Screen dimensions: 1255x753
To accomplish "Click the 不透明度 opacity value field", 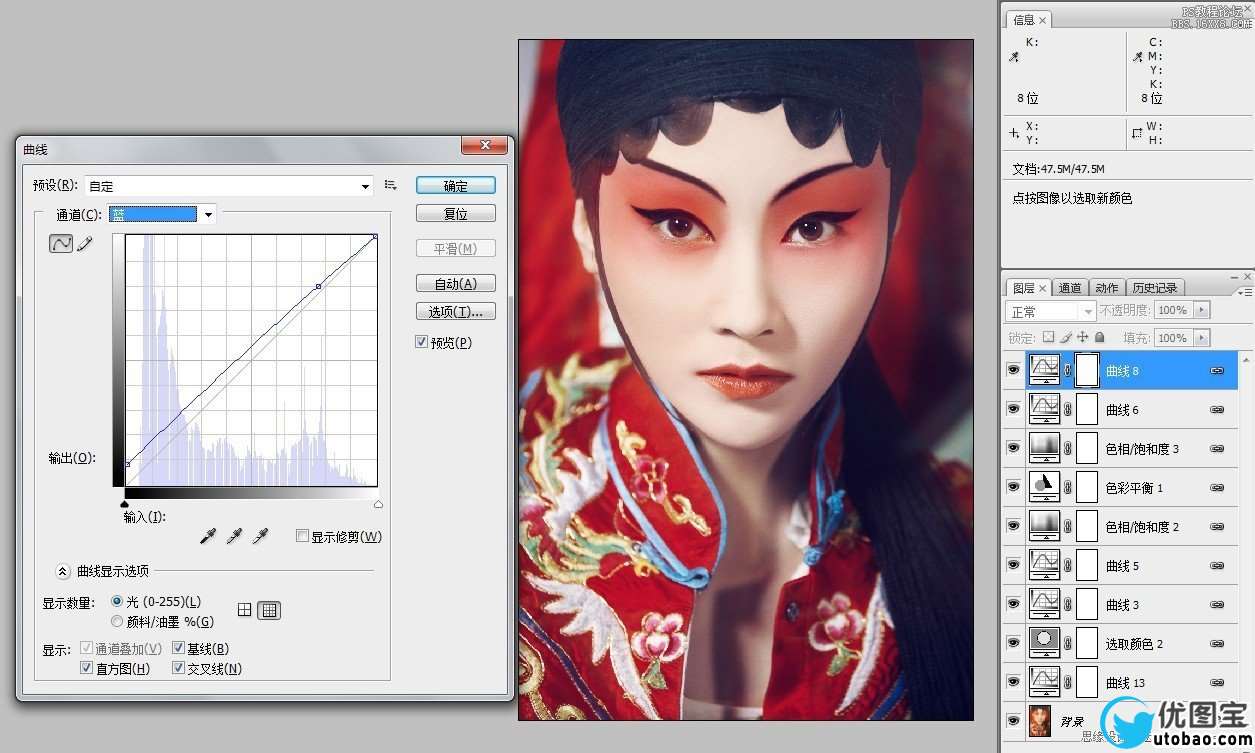I will pyautogui.click(x=1174, y=311).
